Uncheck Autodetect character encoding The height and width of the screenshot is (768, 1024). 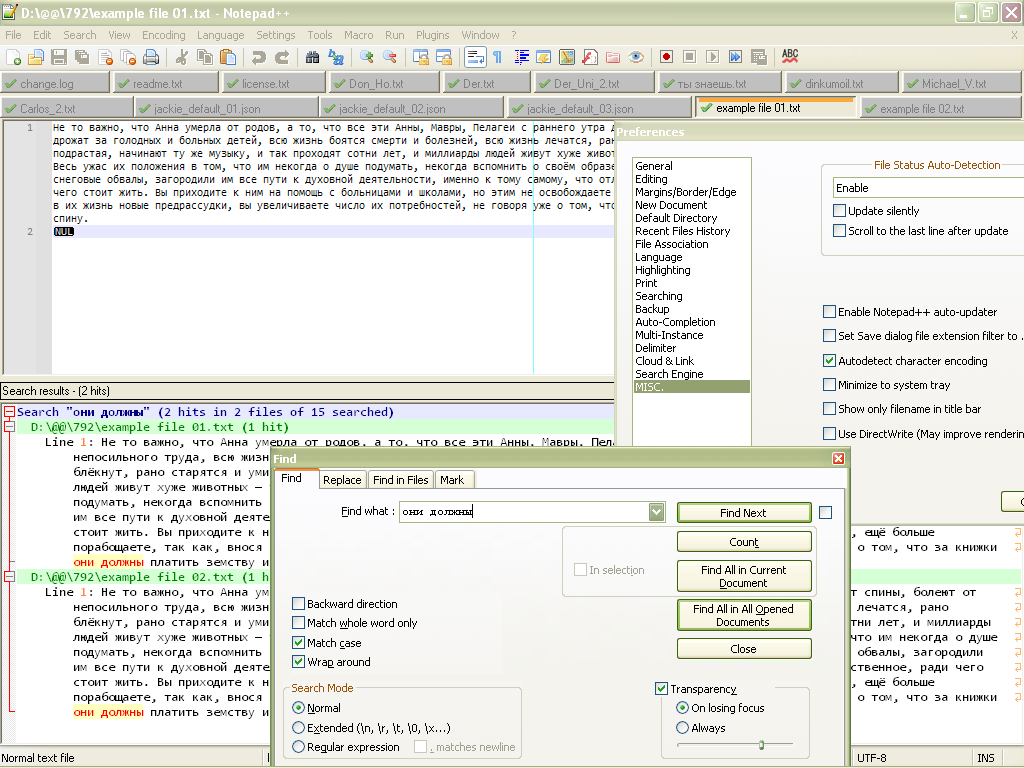(829, 360)
